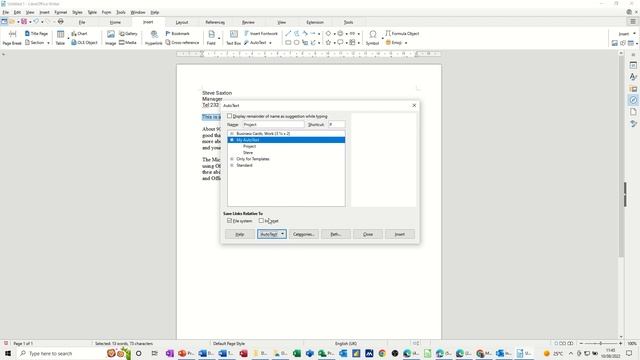Click the Print icon in quick toolbar
Viewport: 640px width, 360px height.
pyautogui.click(x=60, y=21)
